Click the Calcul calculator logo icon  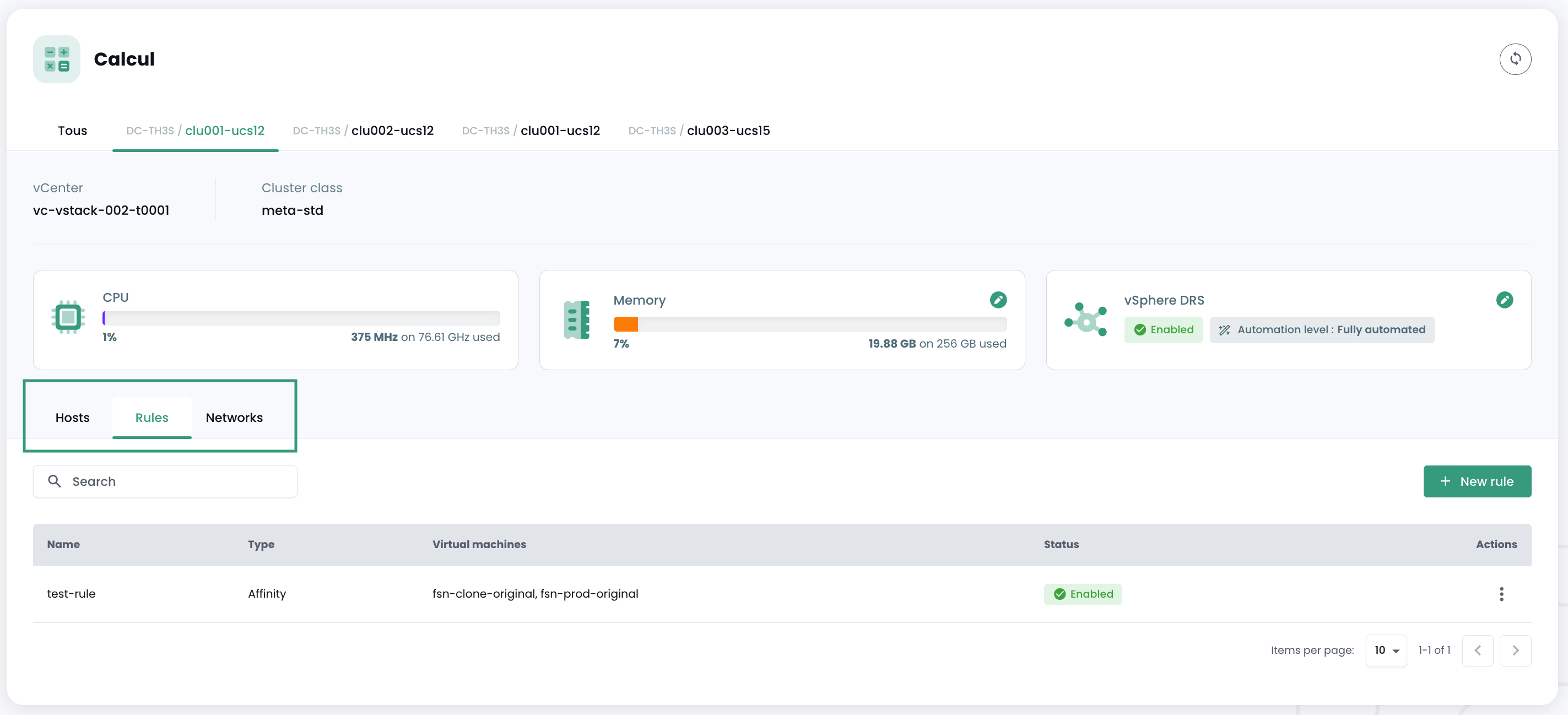click(x=57, y=59)
